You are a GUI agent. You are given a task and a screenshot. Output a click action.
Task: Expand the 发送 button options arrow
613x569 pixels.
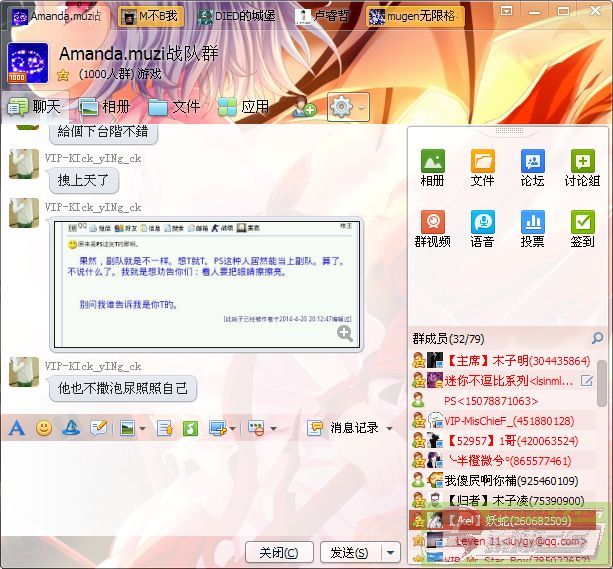click(x=390, y=552)
